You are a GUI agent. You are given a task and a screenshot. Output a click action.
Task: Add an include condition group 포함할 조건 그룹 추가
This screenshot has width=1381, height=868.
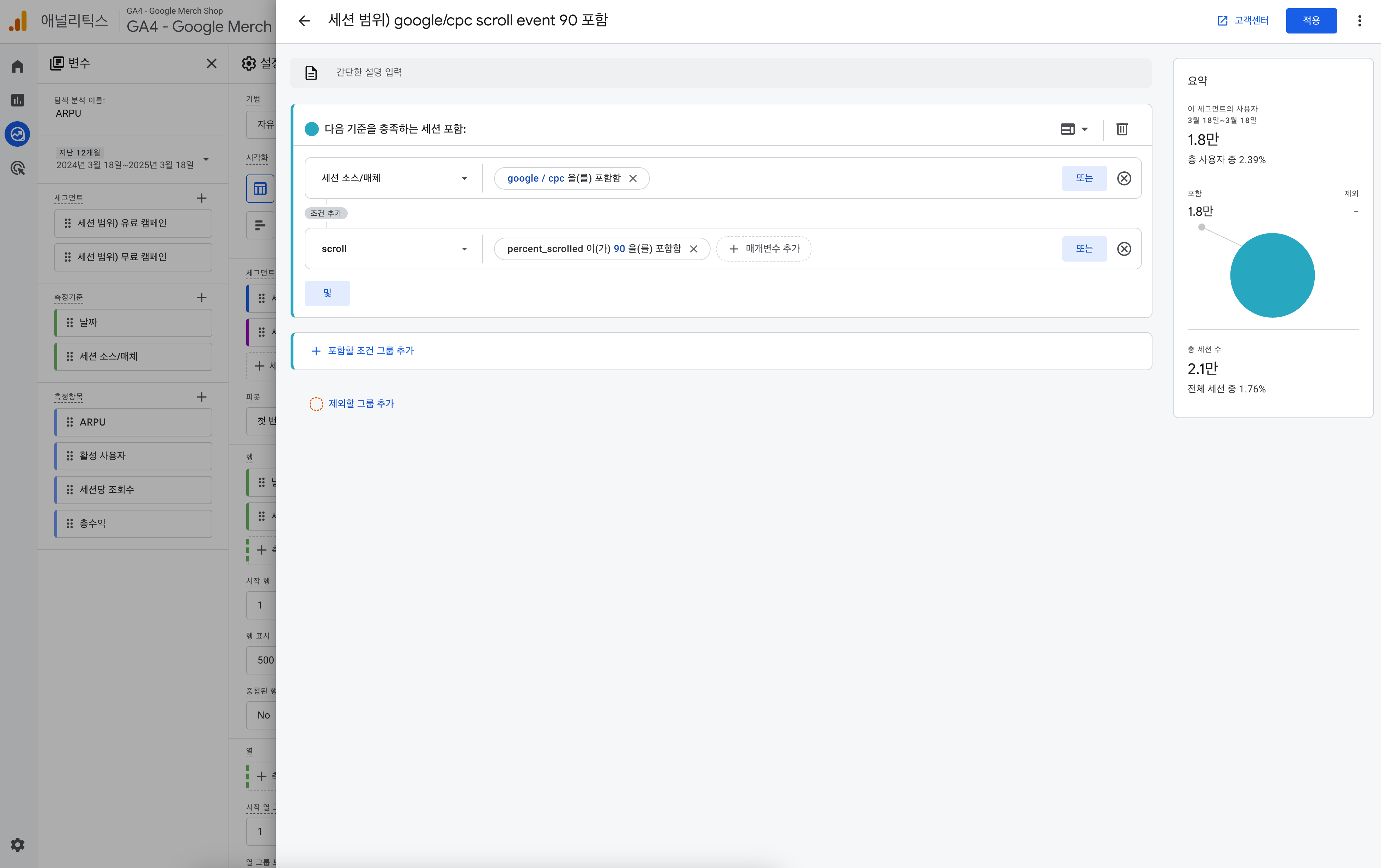click(x=362, y=351)
